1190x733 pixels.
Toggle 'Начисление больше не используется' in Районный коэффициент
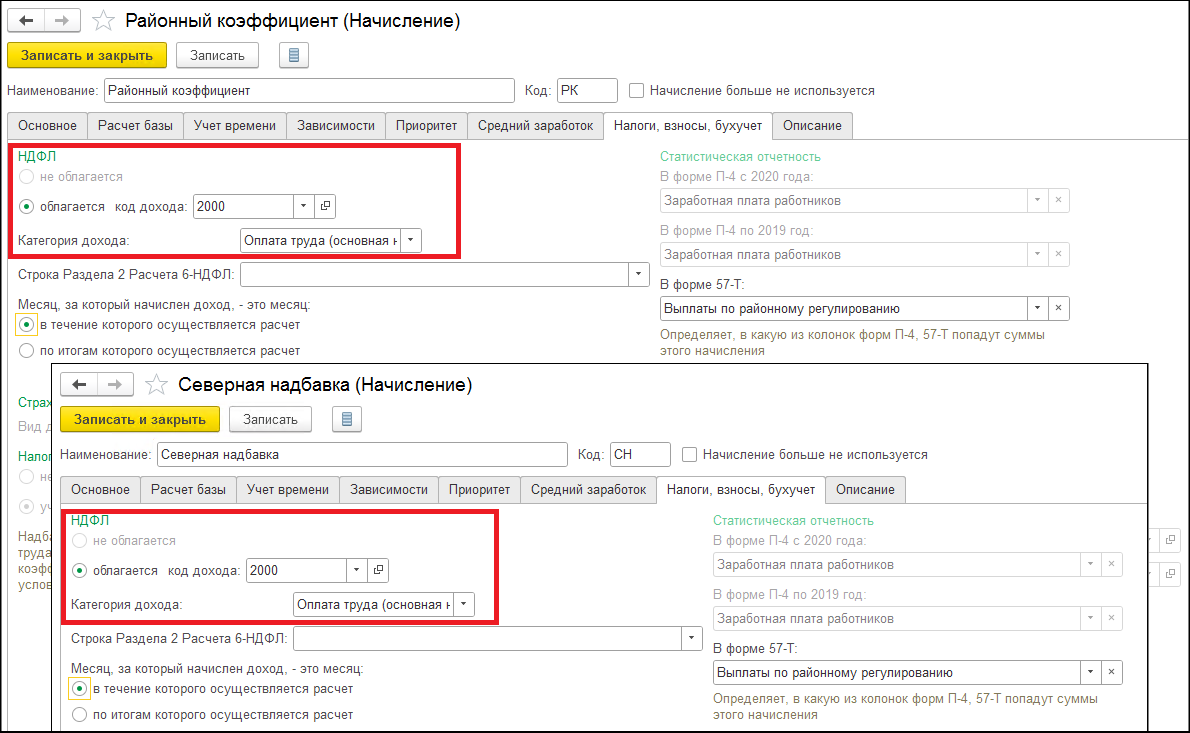point(637,91)
